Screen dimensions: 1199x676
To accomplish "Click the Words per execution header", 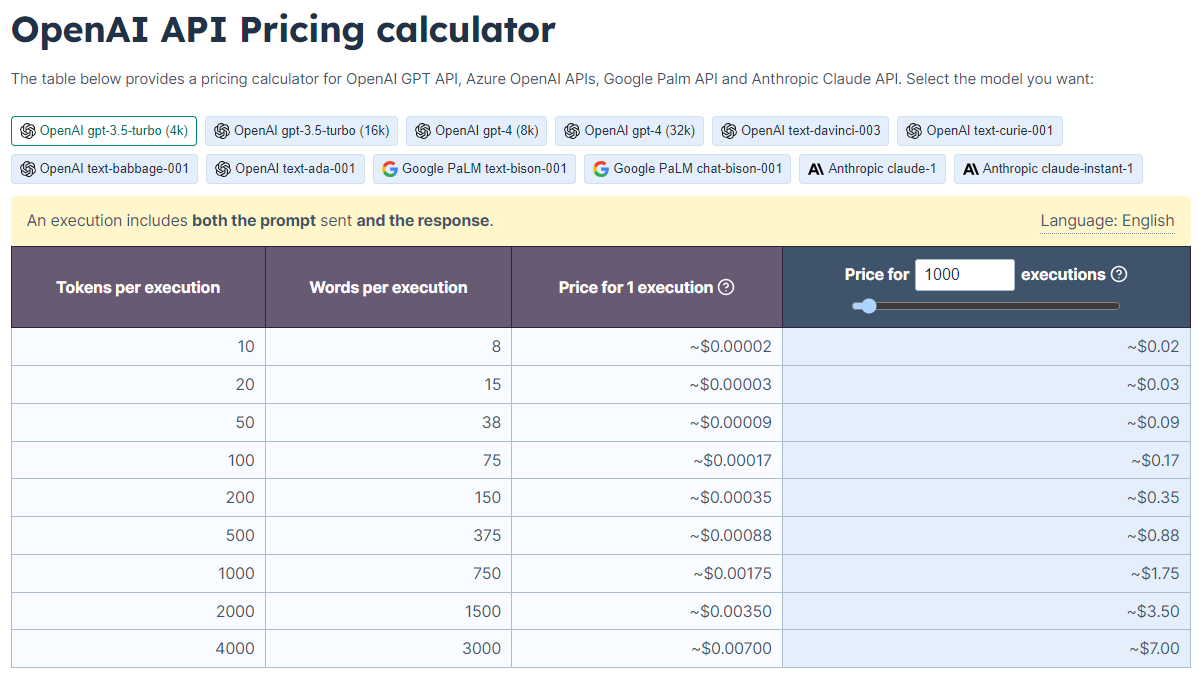I will pyautogui.click(x=388, y=287).
